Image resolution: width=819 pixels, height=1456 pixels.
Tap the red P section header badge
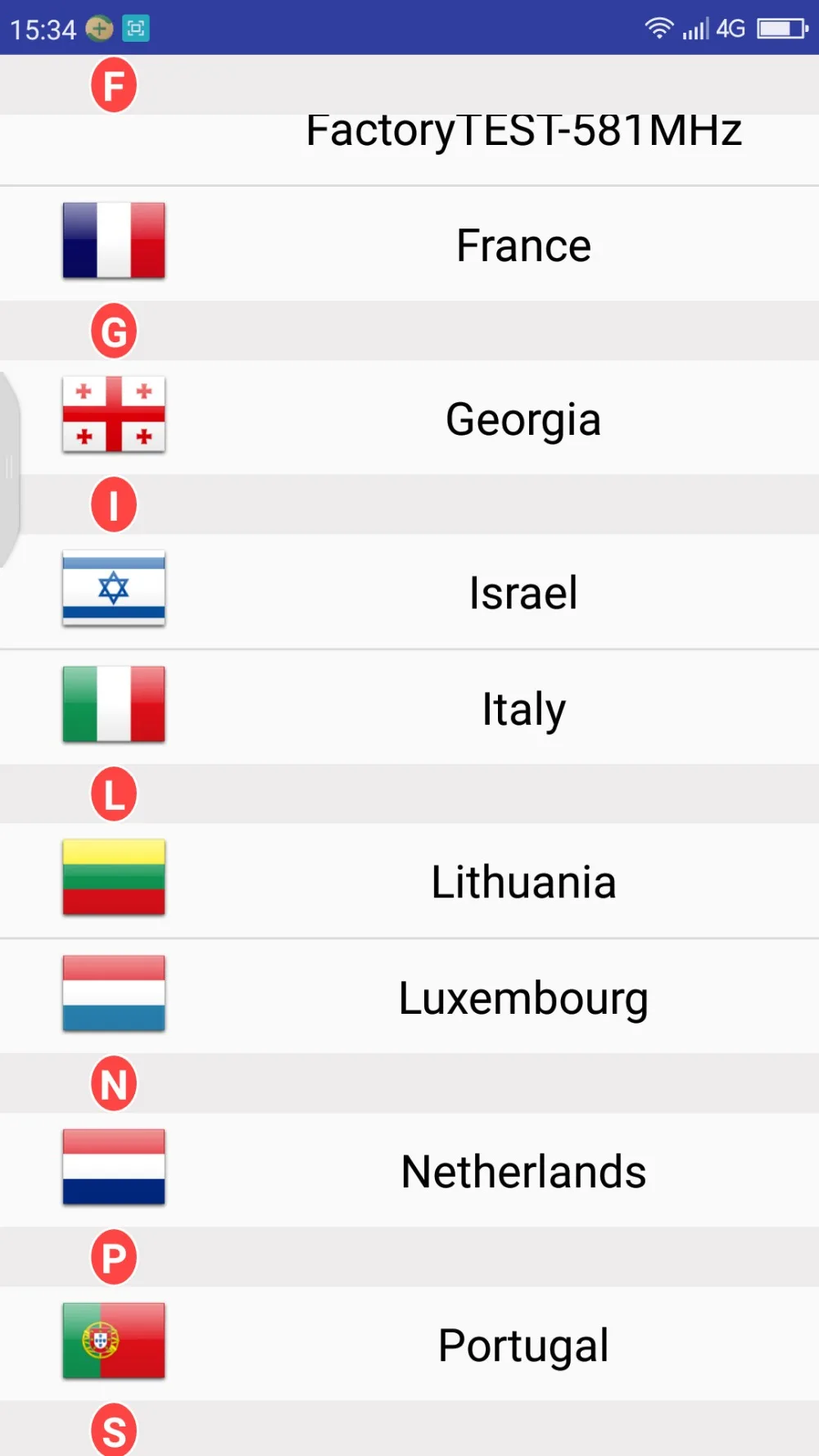coord(114,1257)
